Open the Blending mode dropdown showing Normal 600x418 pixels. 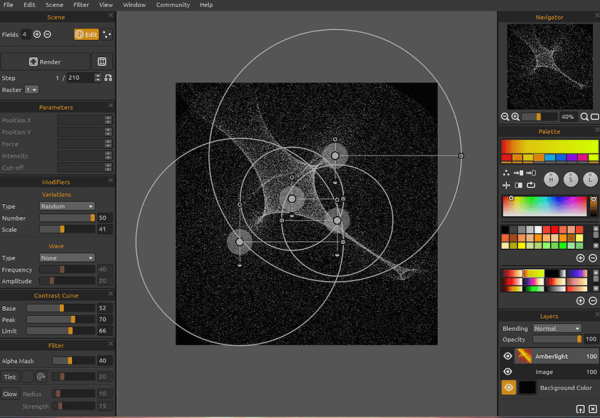[557, 328]
